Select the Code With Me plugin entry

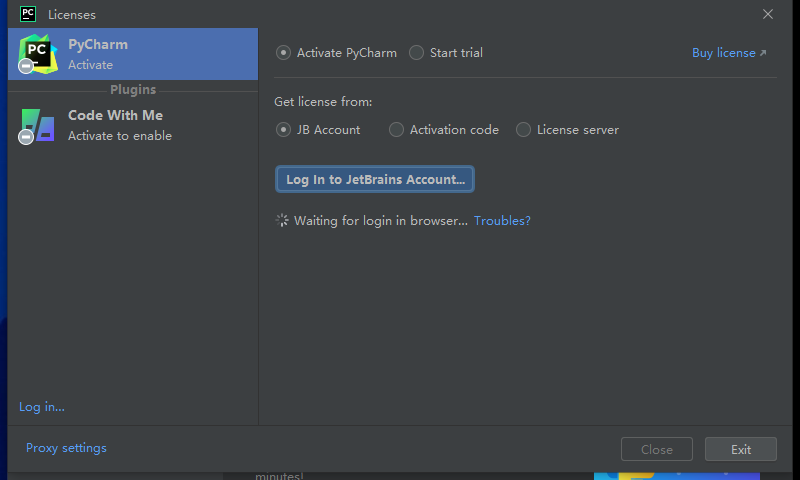point(133,125)
